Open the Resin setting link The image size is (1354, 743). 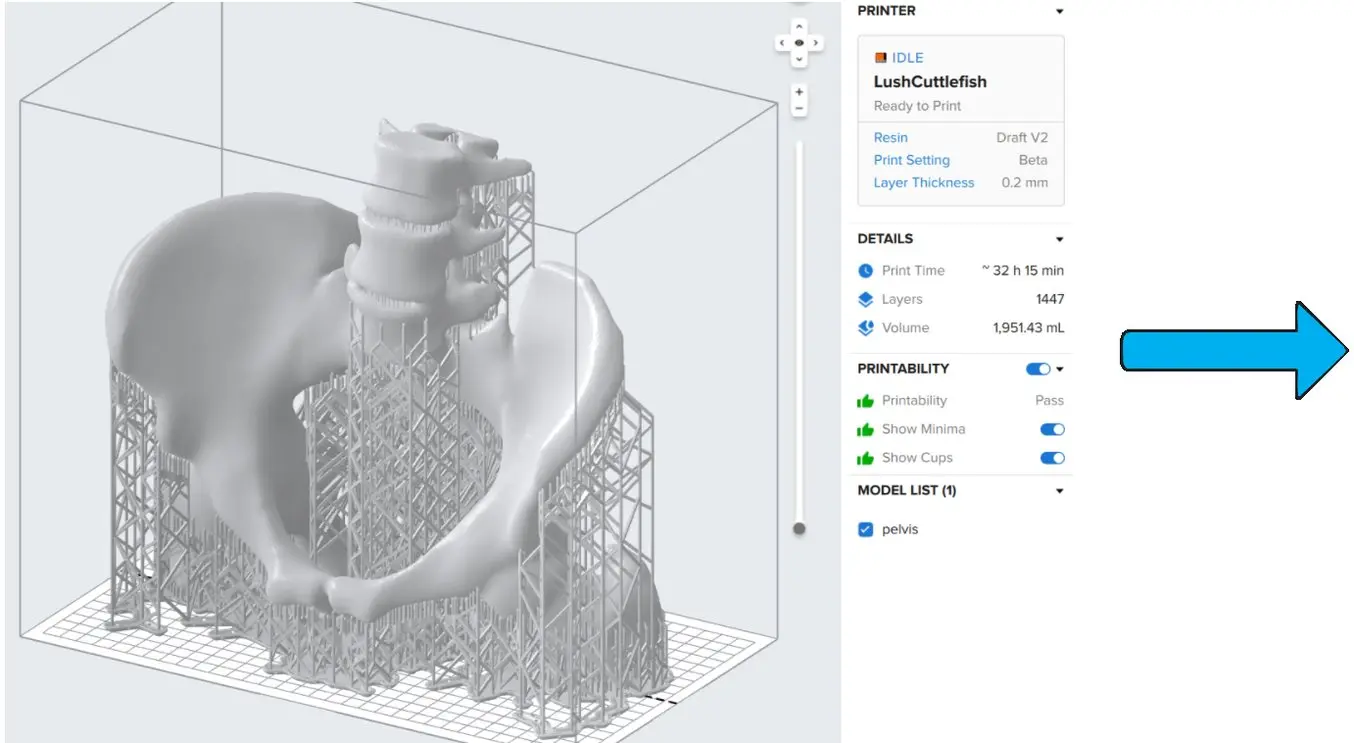(891, 138)
